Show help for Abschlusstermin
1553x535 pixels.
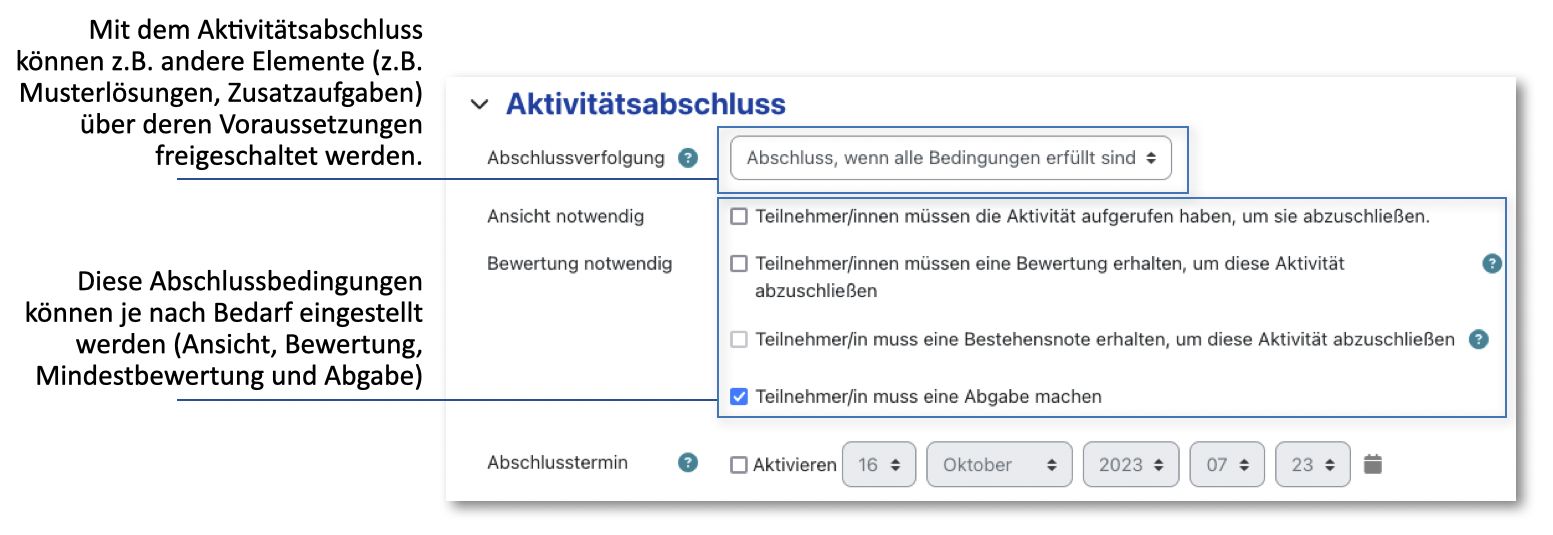click(x=687, y=463)
